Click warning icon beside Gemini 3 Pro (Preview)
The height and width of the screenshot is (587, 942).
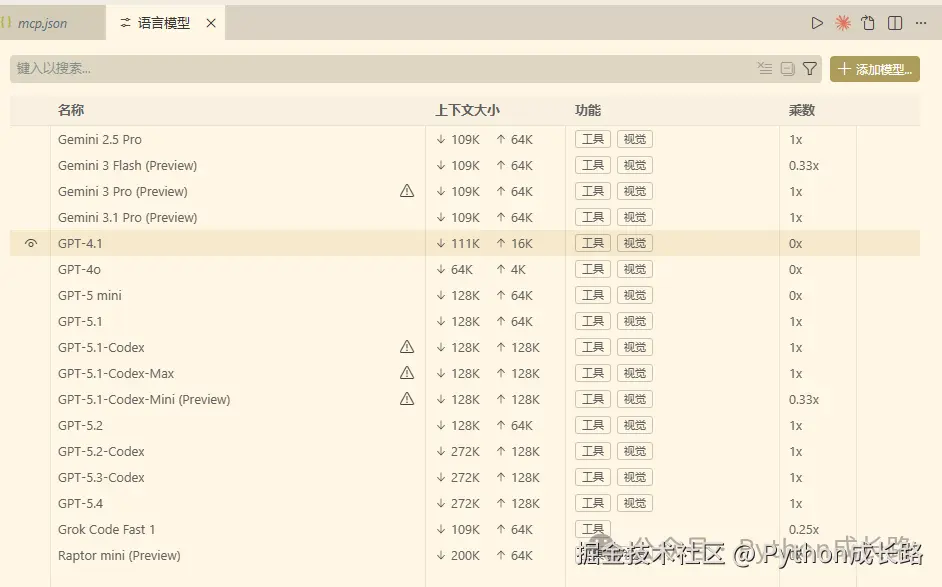407,191
